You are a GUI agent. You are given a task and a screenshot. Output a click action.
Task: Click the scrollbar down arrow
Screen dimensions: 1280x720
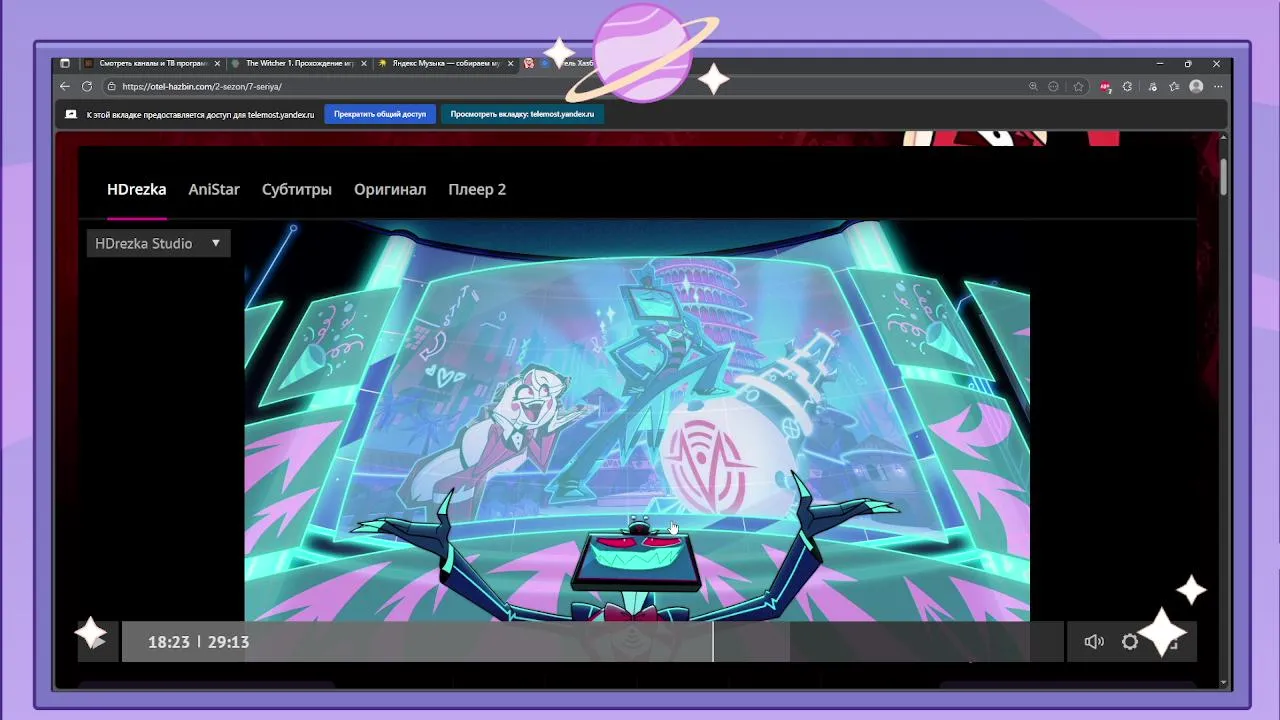click(x=1224, y=683)
